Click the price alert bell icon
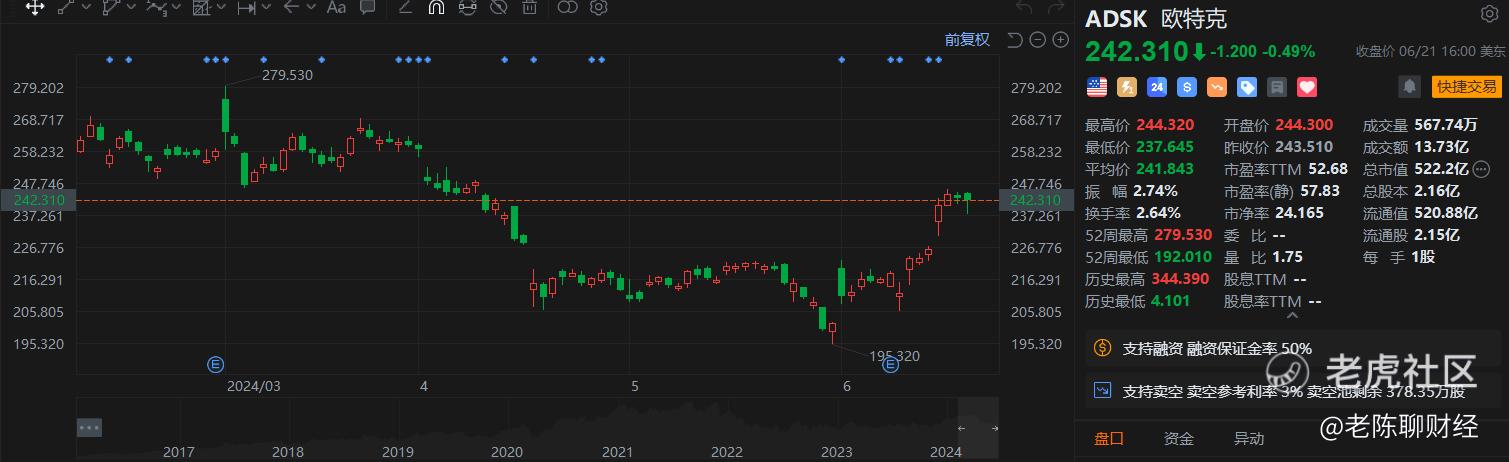Viewport: 1509px width, 462px height. 1409,87
